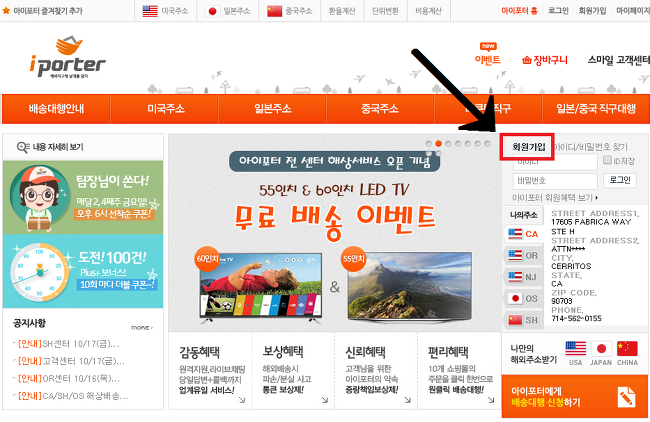Focus the 아이디 input field
The height and width of the screenshot is (422, 650).
[555, 162]
